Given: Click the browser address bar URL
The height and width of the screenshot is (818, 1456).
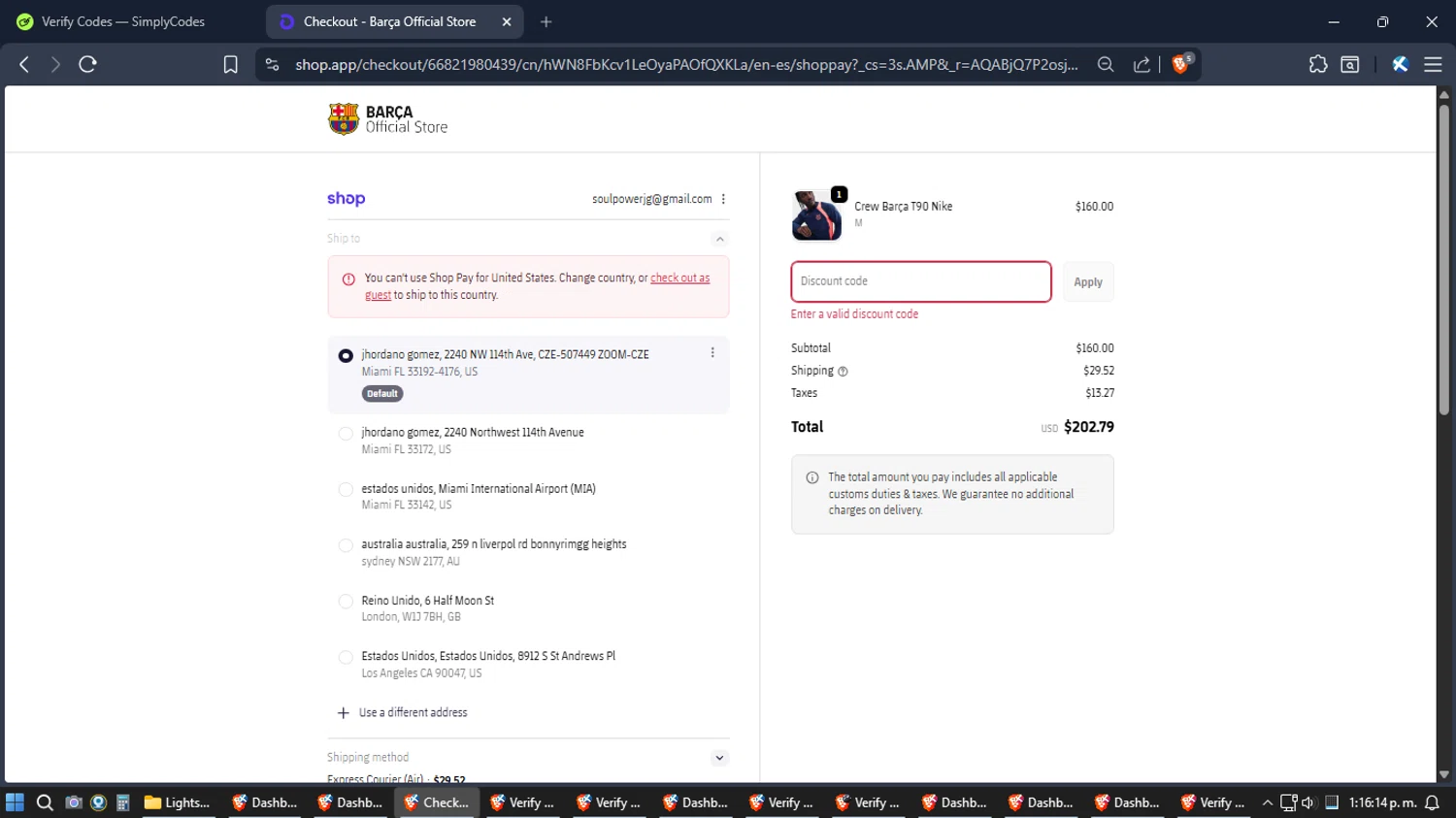Looking at the screenshot, I should [686, 64].
